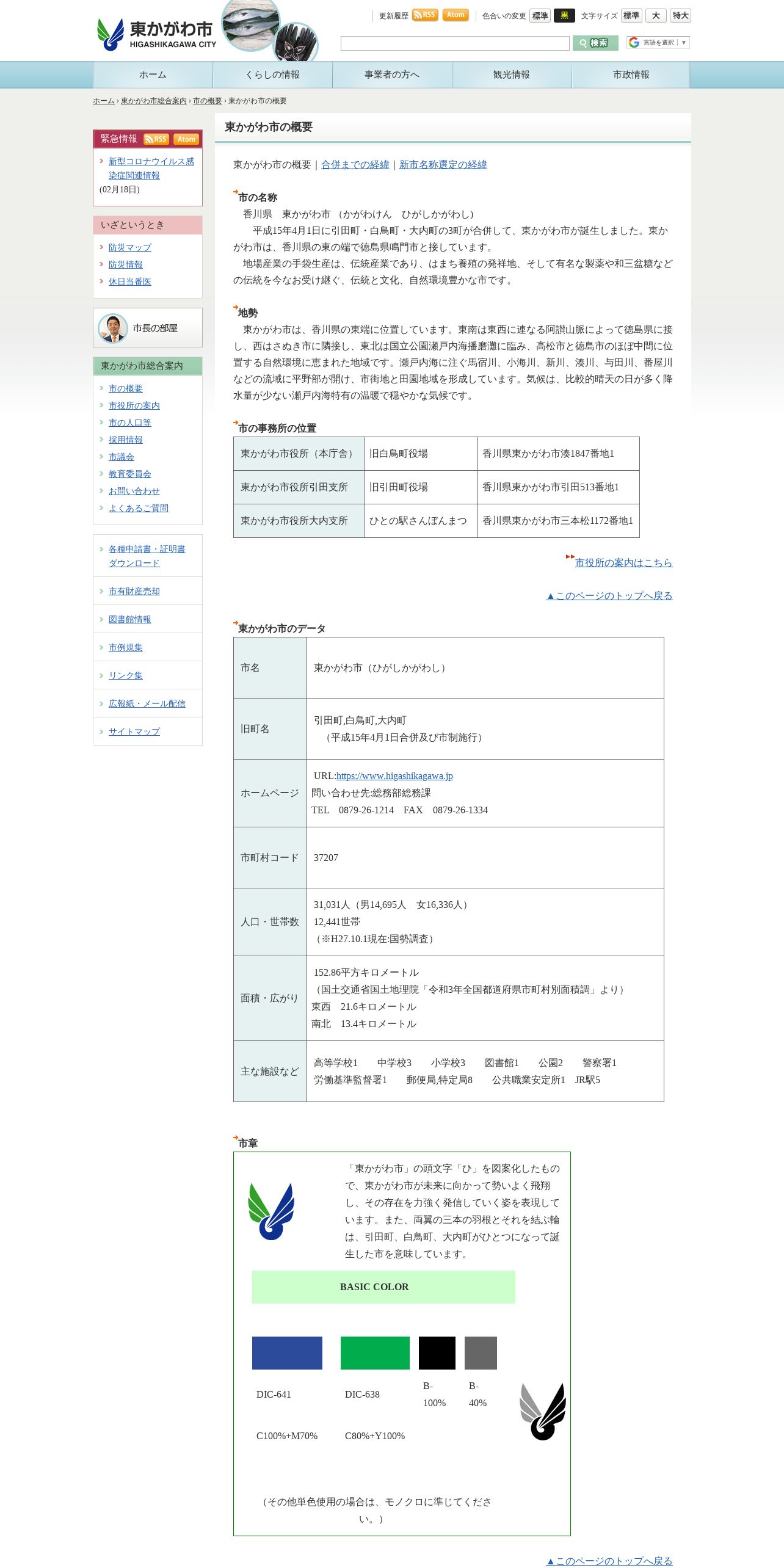The image size is (784, 1568).
Task: Open the Google language selection dropdown
Action: click(x=658, y=42)
